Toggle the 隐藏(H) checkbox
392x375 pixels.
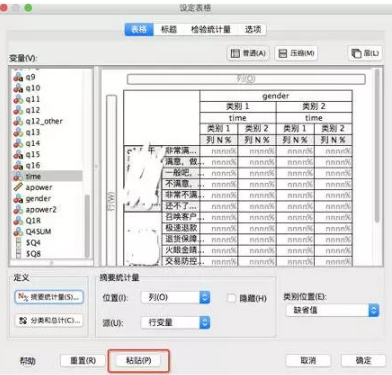[231, 298]
